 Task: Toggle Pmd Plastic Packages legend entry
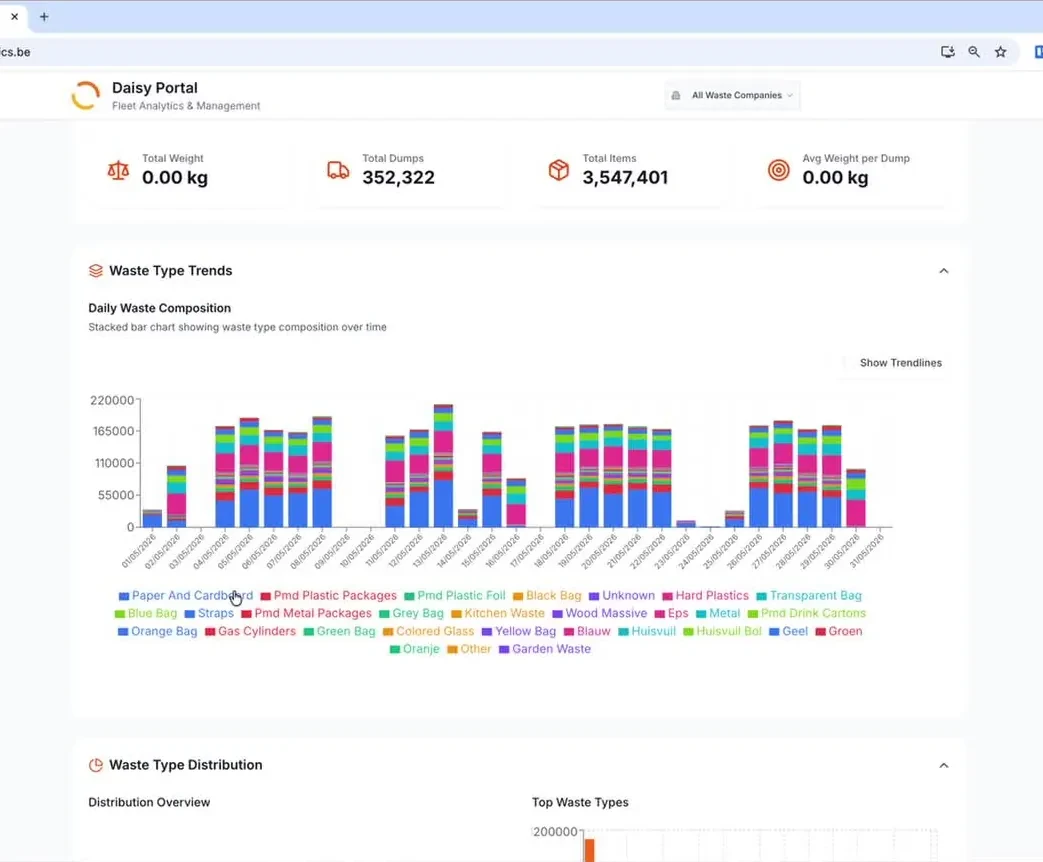[x=329, y=595]
